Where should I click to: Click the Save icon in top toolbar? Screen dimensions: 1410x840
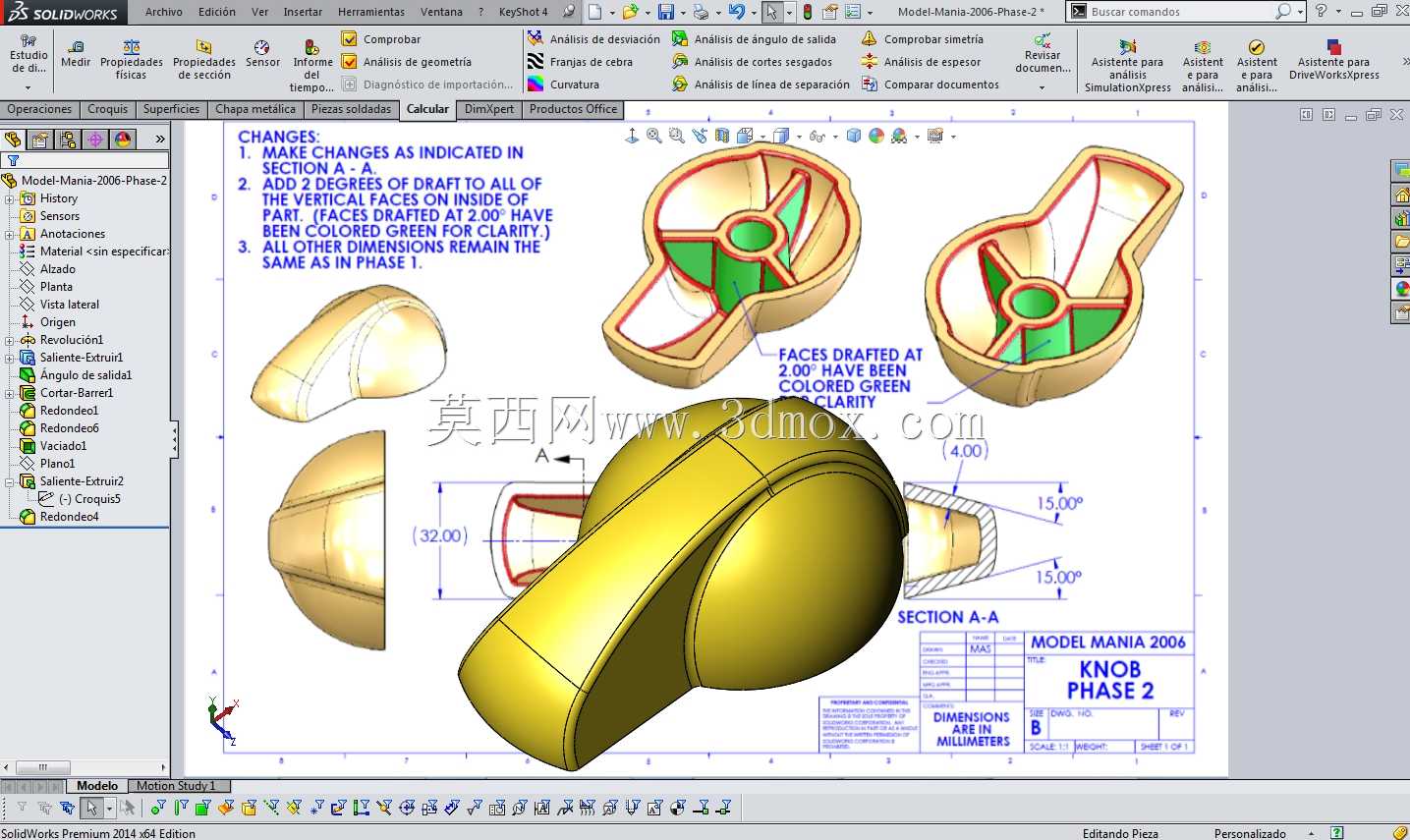click(666, 12)
